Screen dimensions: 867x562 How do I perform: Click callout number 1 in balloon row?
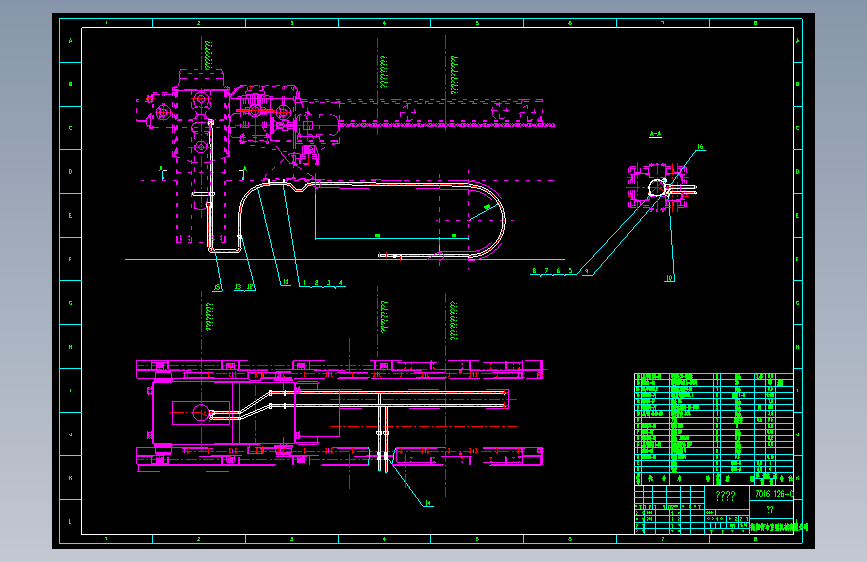click(304, 283)
